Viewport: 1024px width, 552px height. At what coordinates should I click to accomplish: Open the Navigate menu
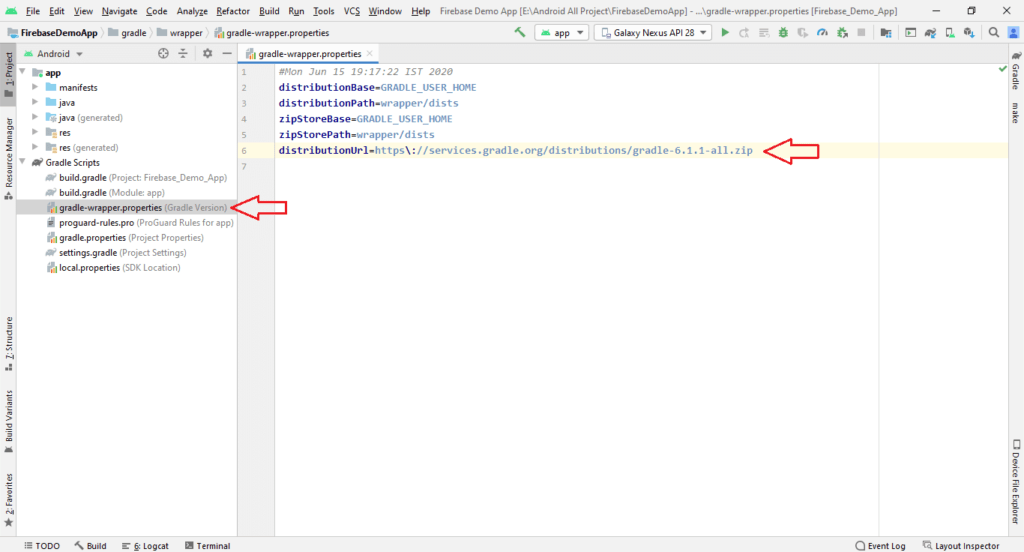(120, 11)
